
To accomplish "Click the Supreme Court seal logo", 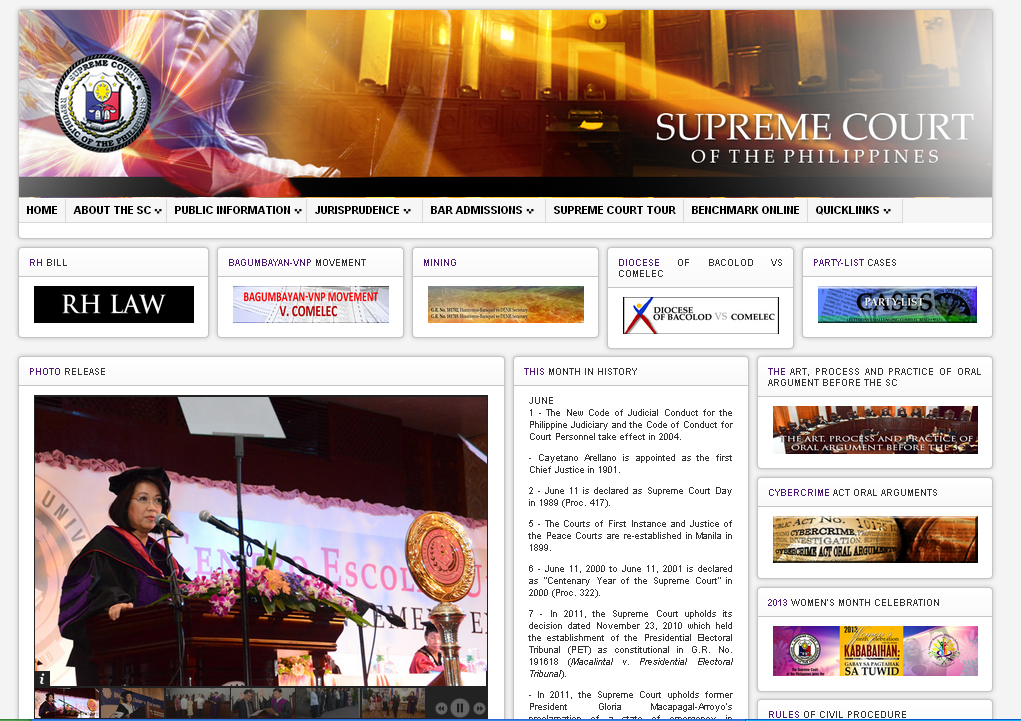I will click(x=103, y=103).
